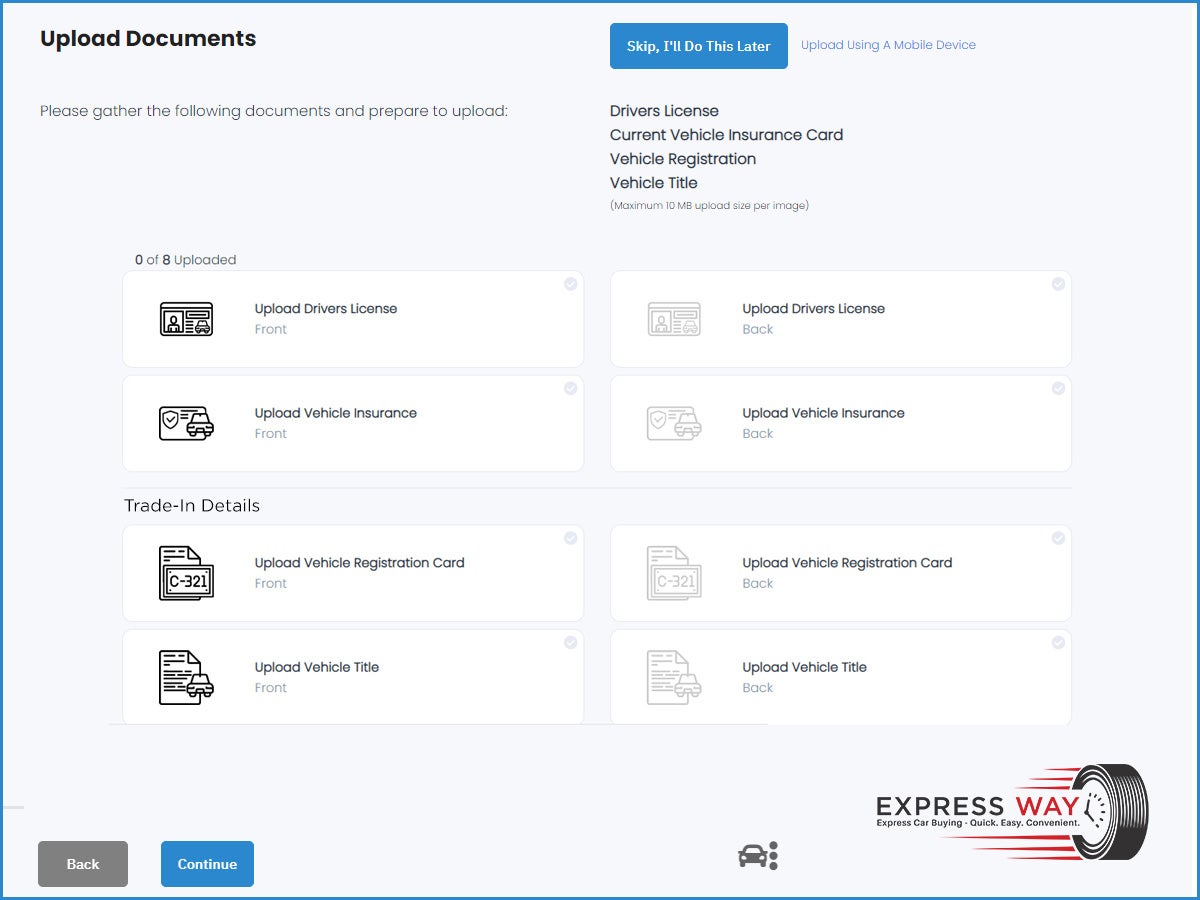Screen dimensions: 1200x900
Task: Go back with the gray Back button
Action: [x=83, y=864]
